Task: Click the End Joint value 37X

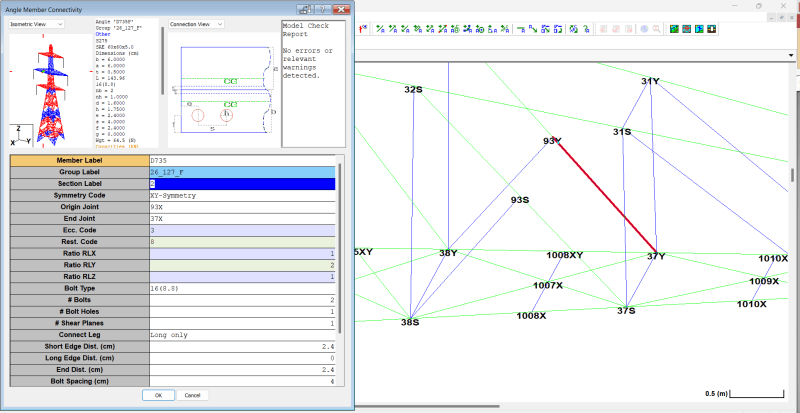Action: 242,218
